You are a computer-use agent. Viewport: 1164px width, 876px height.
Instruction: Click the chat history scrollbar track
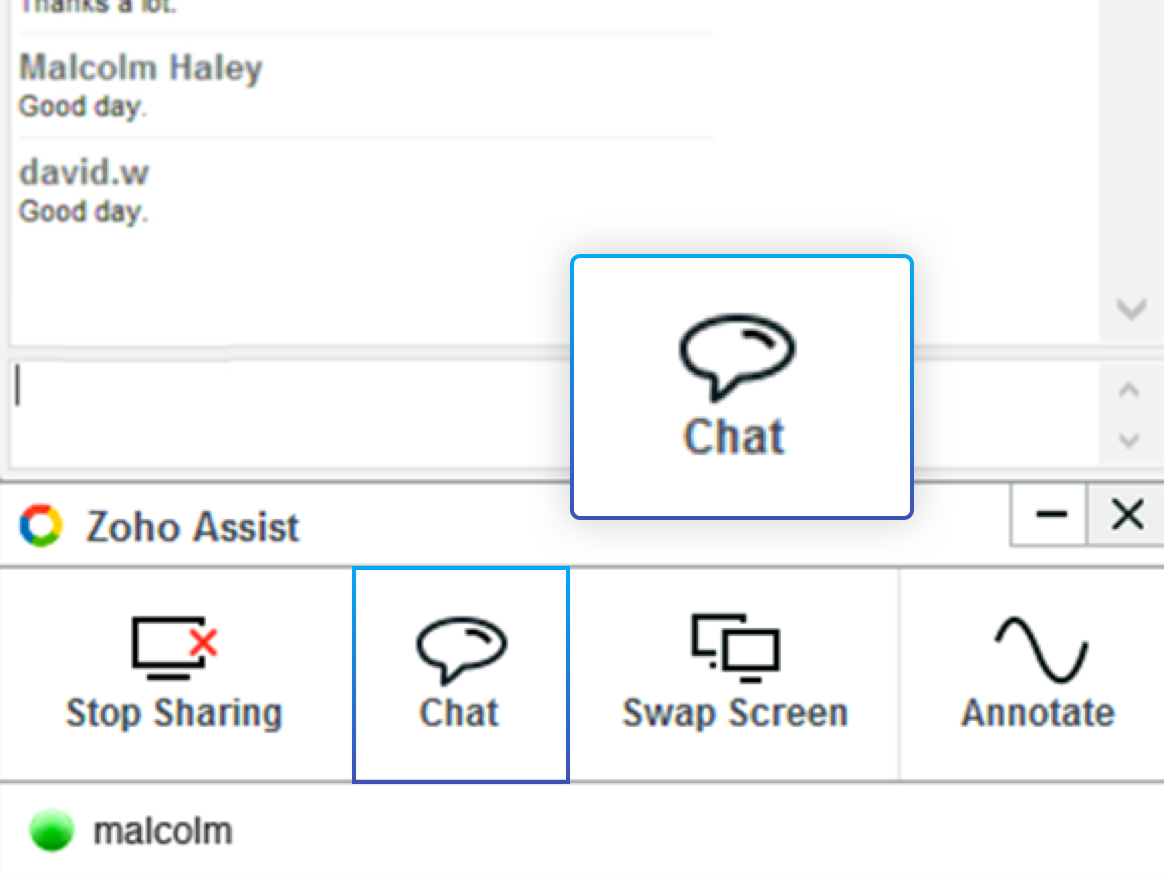[x=1130, y=150]
